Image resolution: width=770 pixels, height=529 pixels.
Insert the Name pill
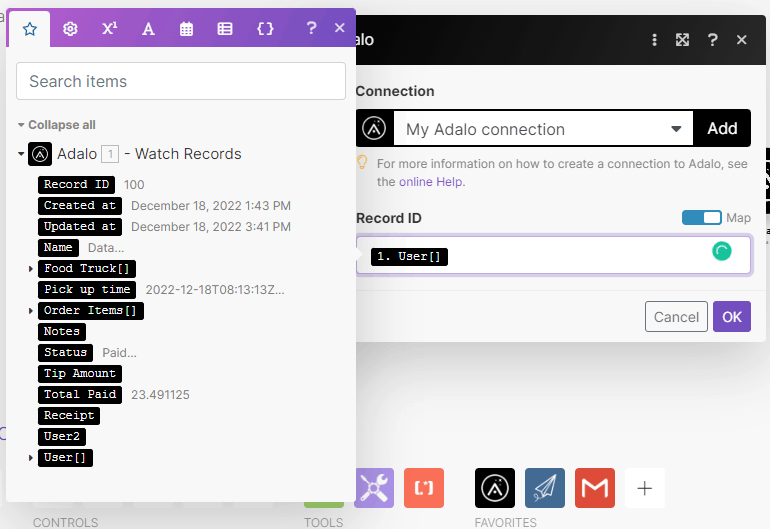point(58,248)
